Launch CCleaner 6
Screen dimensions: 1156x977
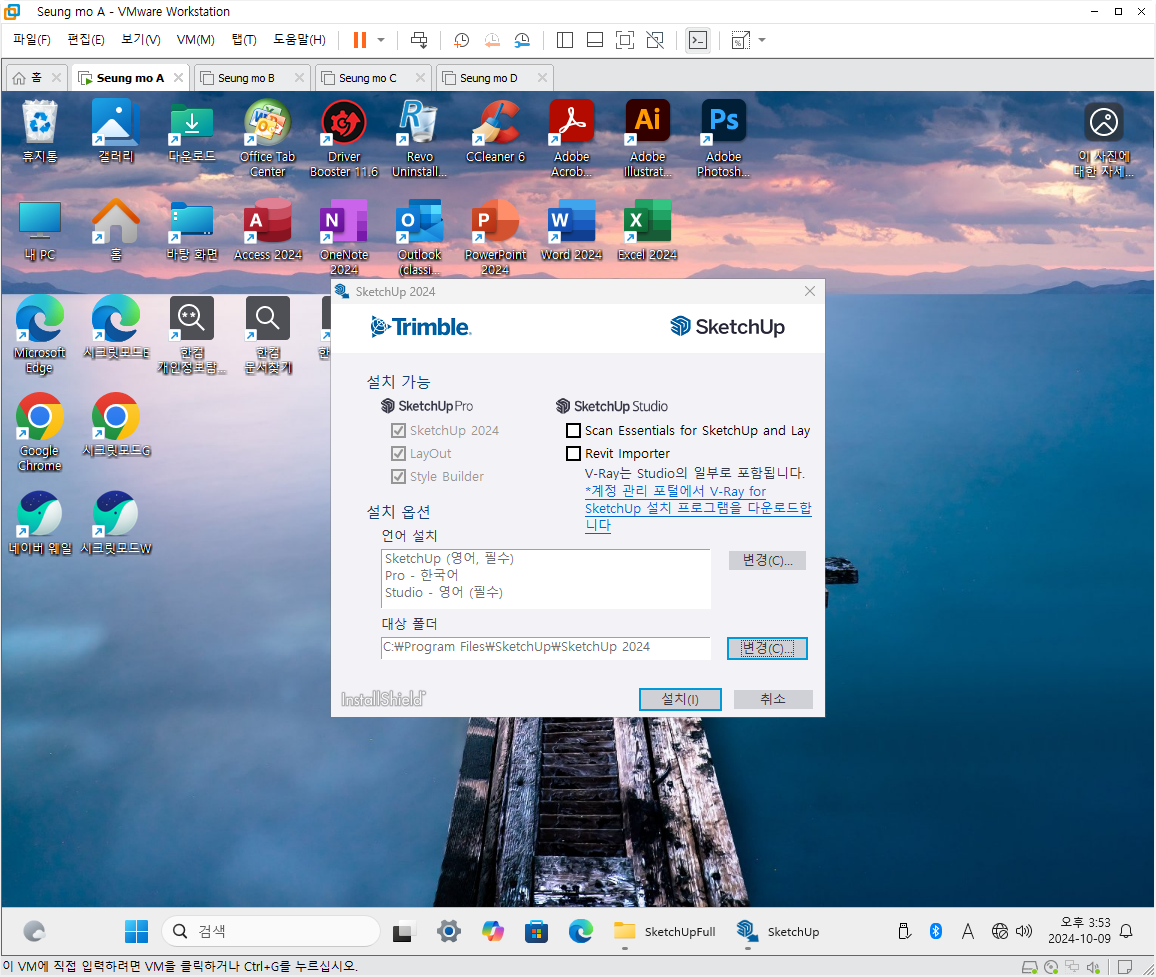point(495,131)
